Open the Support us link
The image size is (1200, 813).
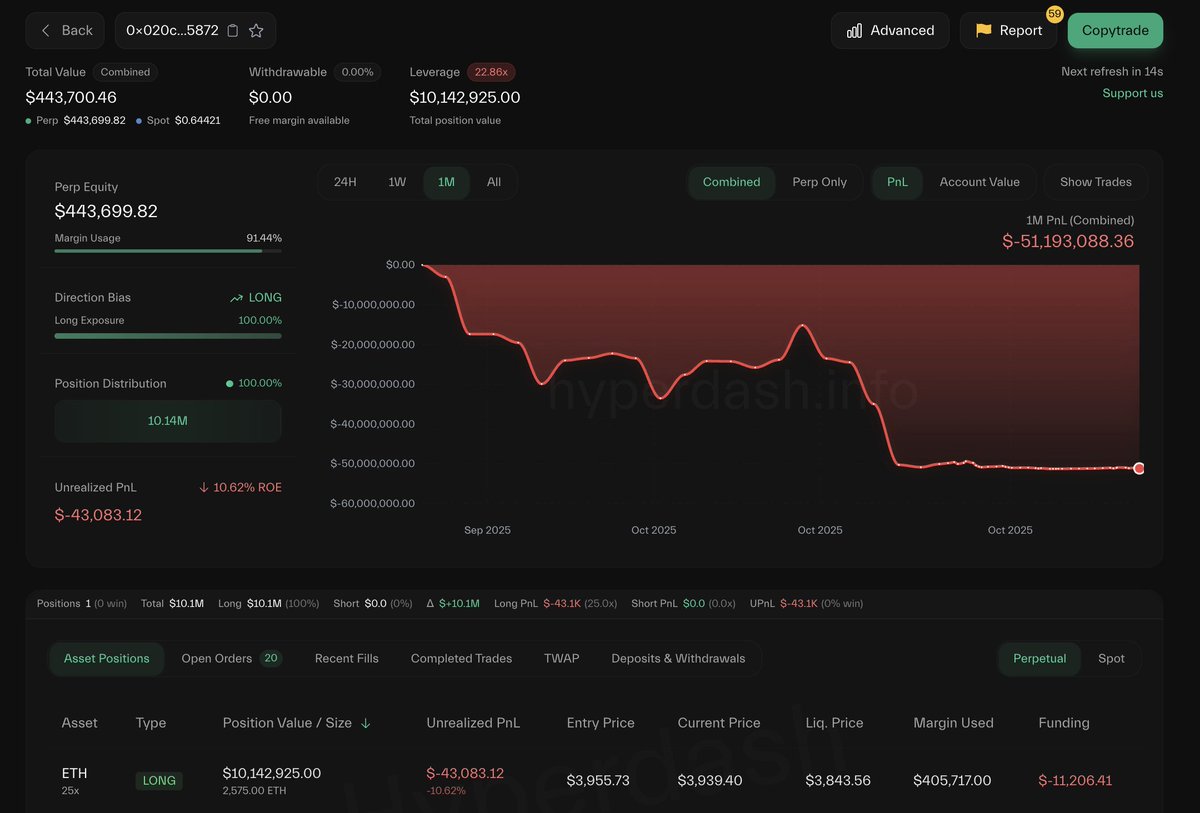1133,93
